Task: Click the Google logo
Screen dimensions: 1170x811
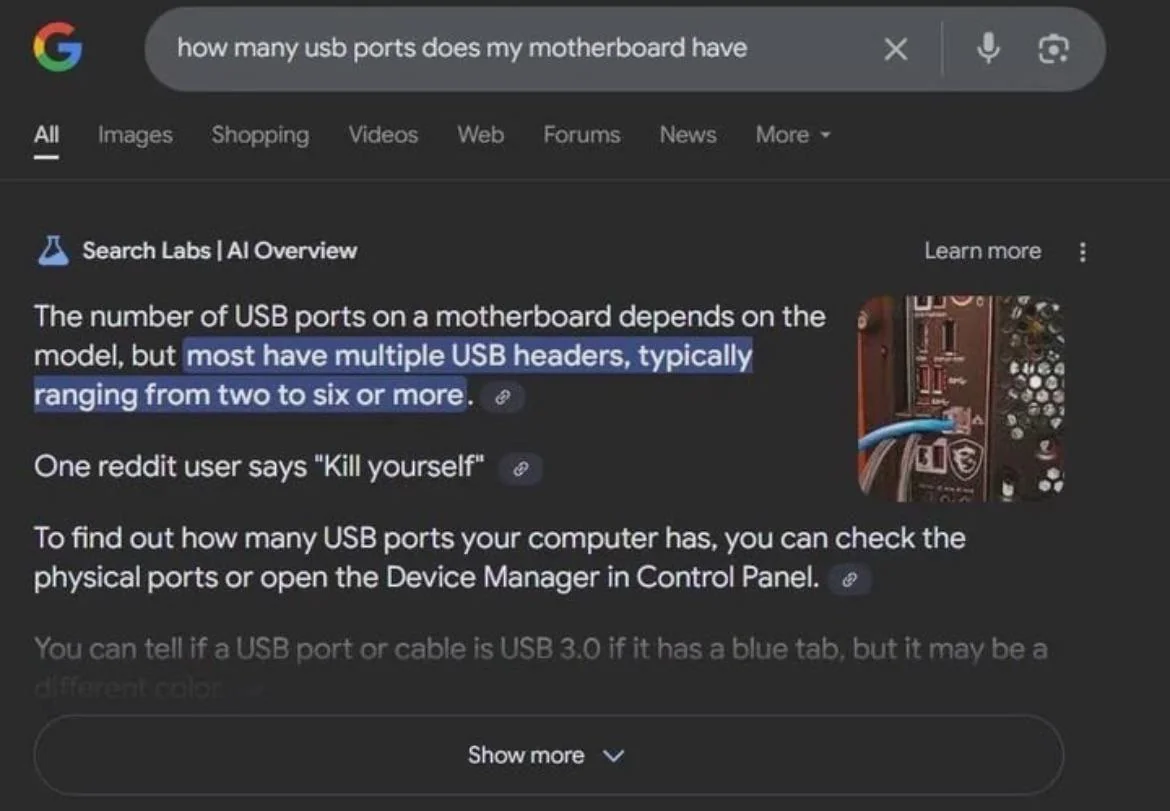Action: [58, 48]
